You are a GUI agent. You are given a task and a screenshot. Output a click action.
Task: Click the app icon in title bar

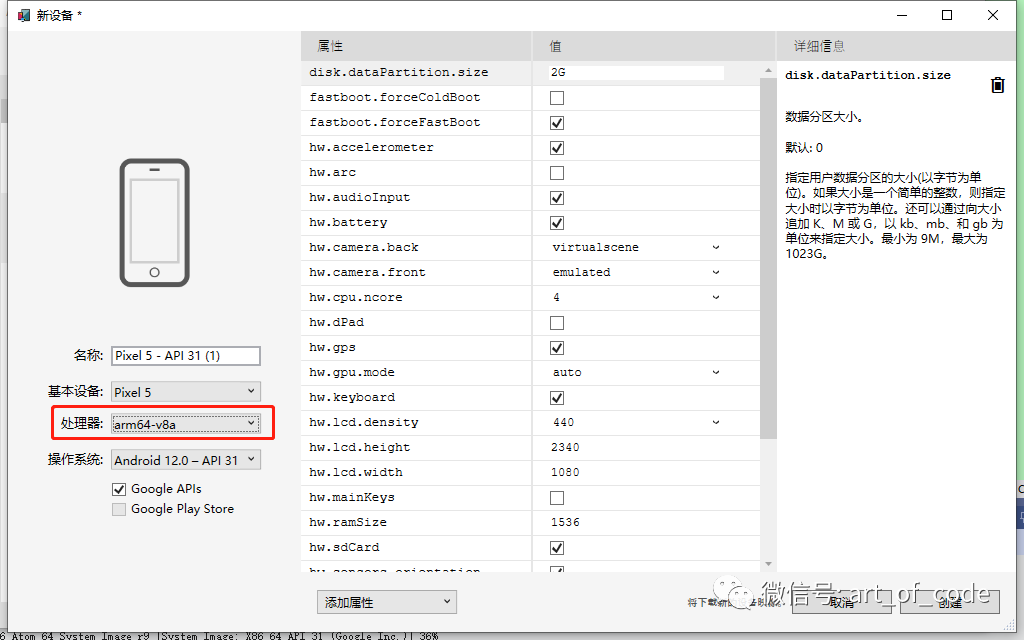[x=23, y=15]
